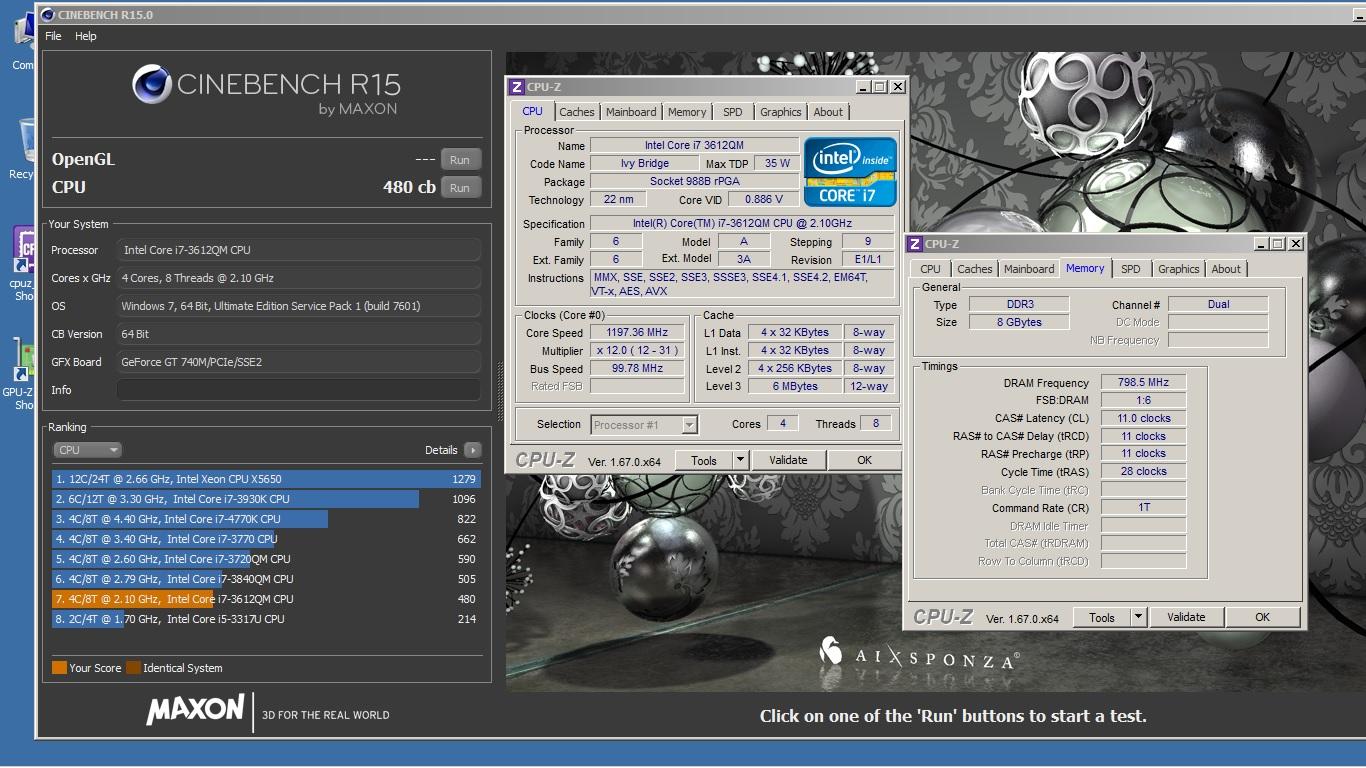Viewport: 1366px width, 768px height.
Task: Select the Core i7-3770 ranking row
Action: [x=266, y=539]
